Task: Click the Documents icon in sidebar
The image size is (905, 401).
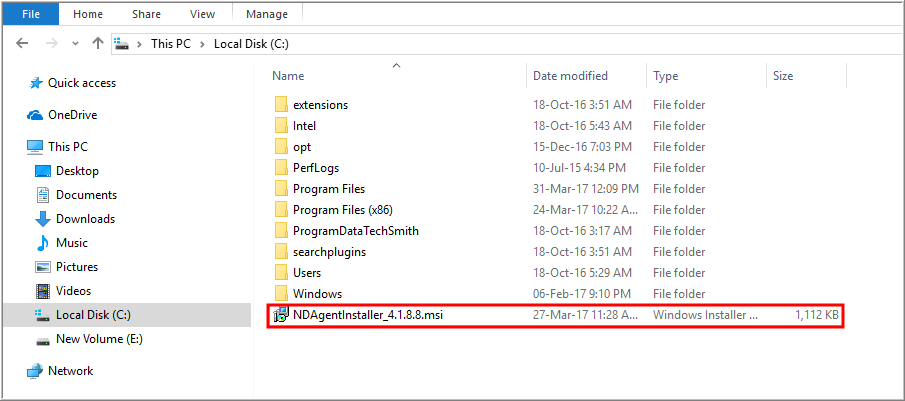Action: click(x=43, y=195)
